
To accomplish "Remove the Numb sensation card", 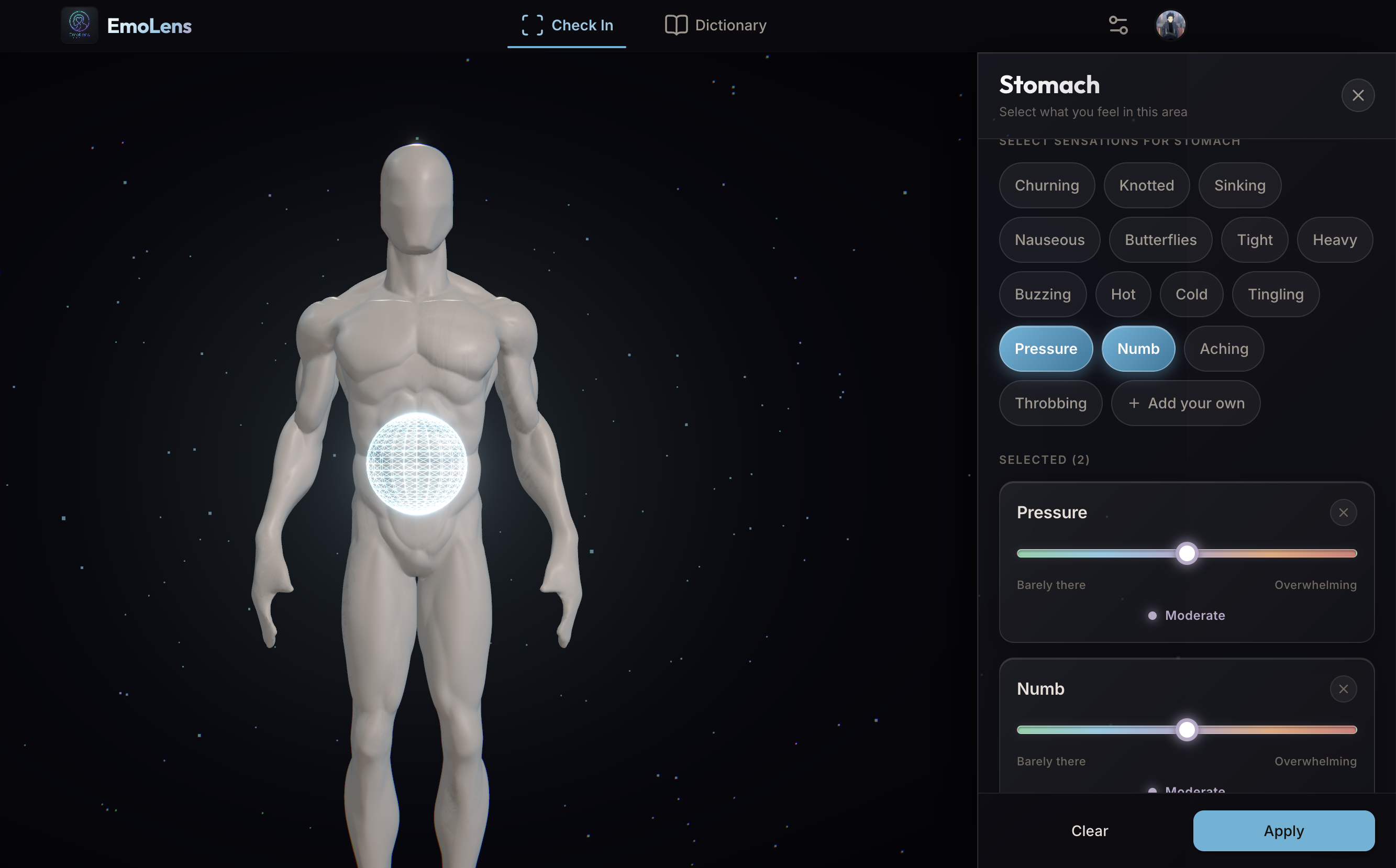I will point(1343,689).
